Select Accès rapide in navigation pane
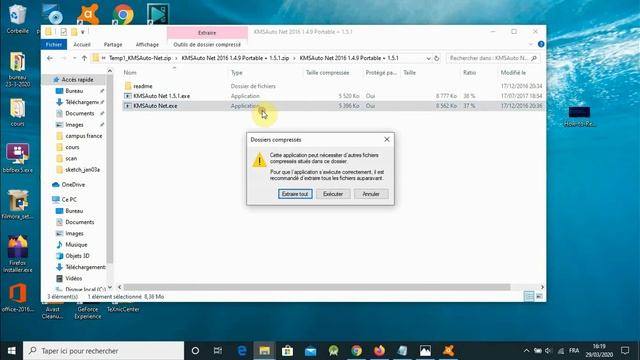This screenshot has width=640, height=360. coord(77,80)
